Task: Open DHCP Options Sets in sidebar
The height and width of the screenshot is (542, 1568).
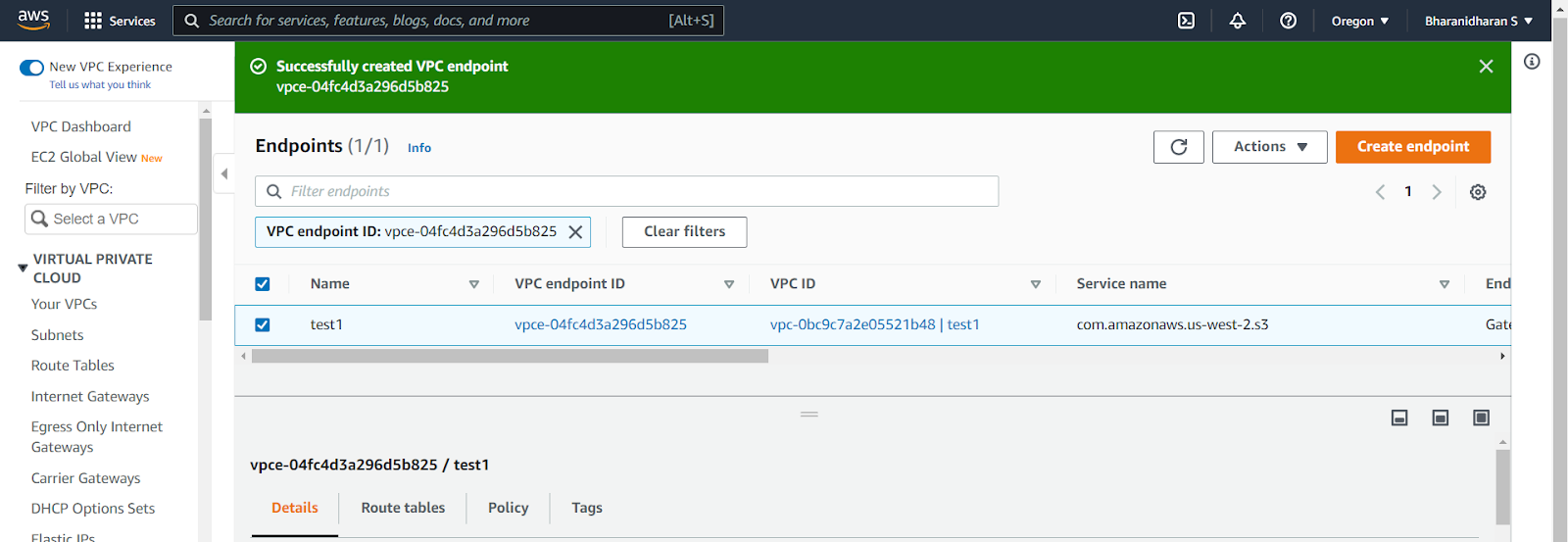Action: click(x=93, y=509)
